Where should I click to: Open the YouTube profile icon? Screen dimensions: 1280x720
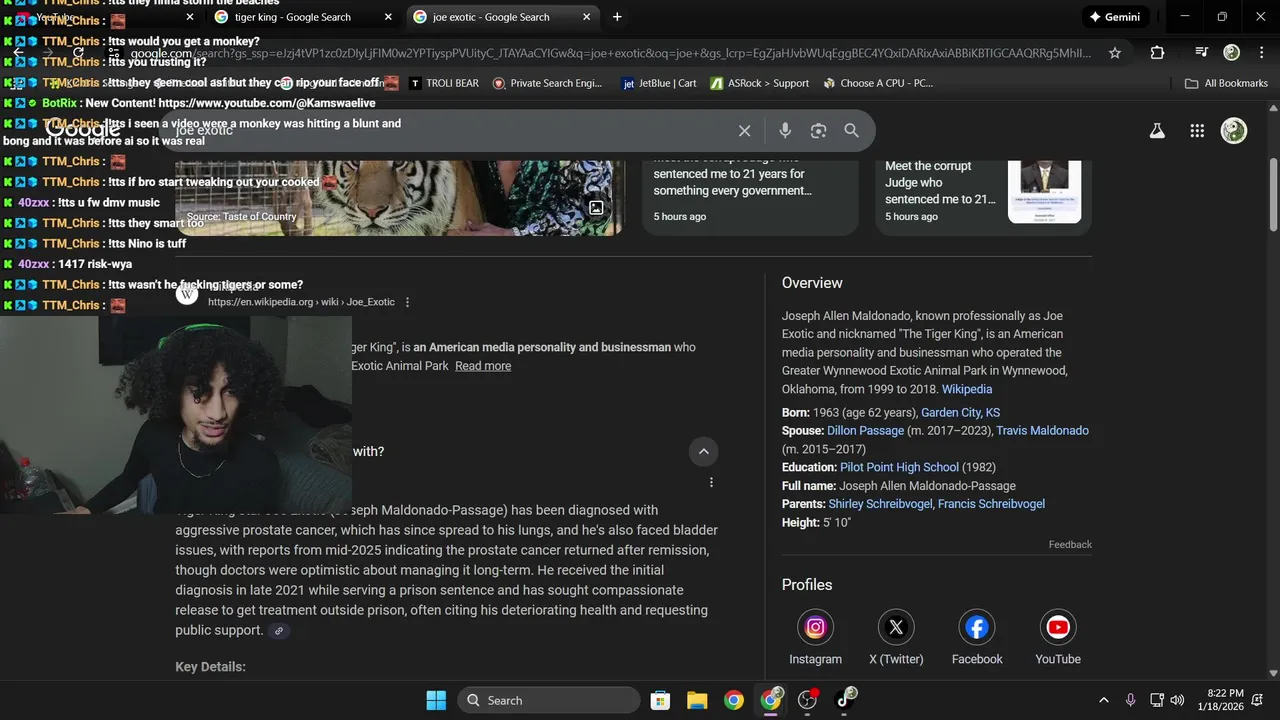point(1058,628)
